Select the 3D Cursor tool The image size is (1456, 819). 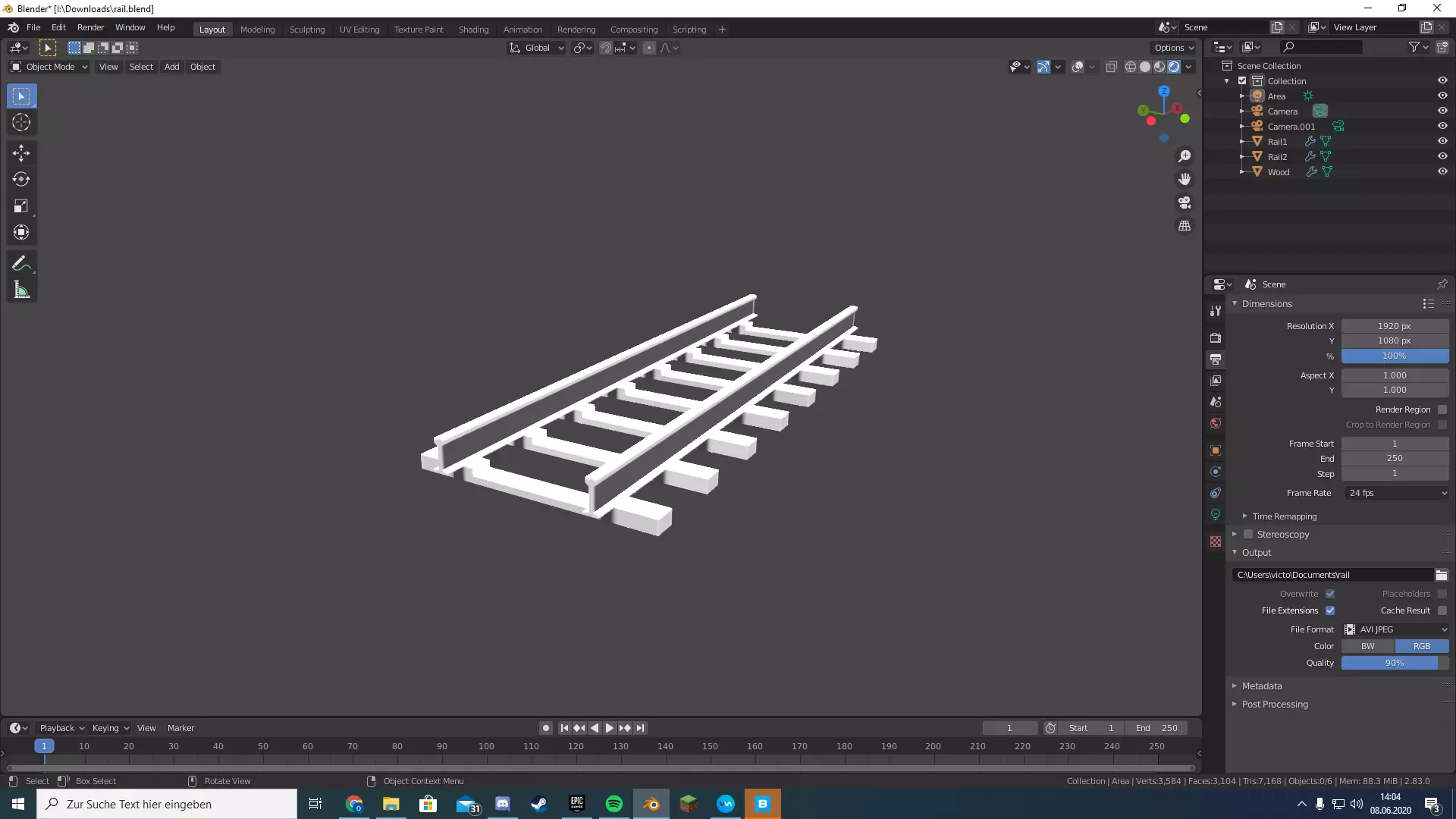point(21,123)
